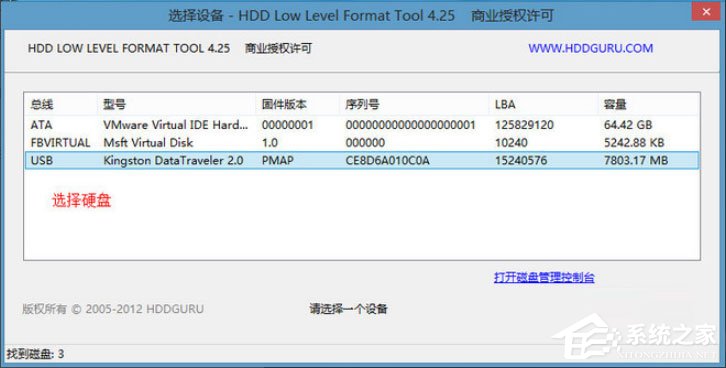Click serial number 000000
Viewport: 726px width, 368px height.
click(365, 143)
